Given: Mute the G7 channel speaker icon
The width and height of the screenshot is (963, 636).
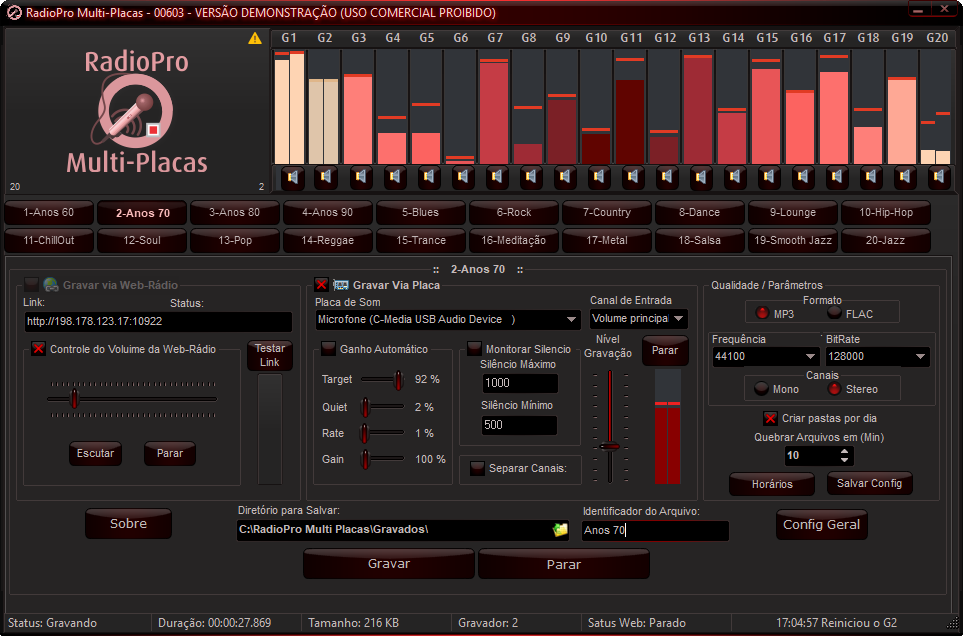Looking at the screenshot, I should click(x=497, y=177).
